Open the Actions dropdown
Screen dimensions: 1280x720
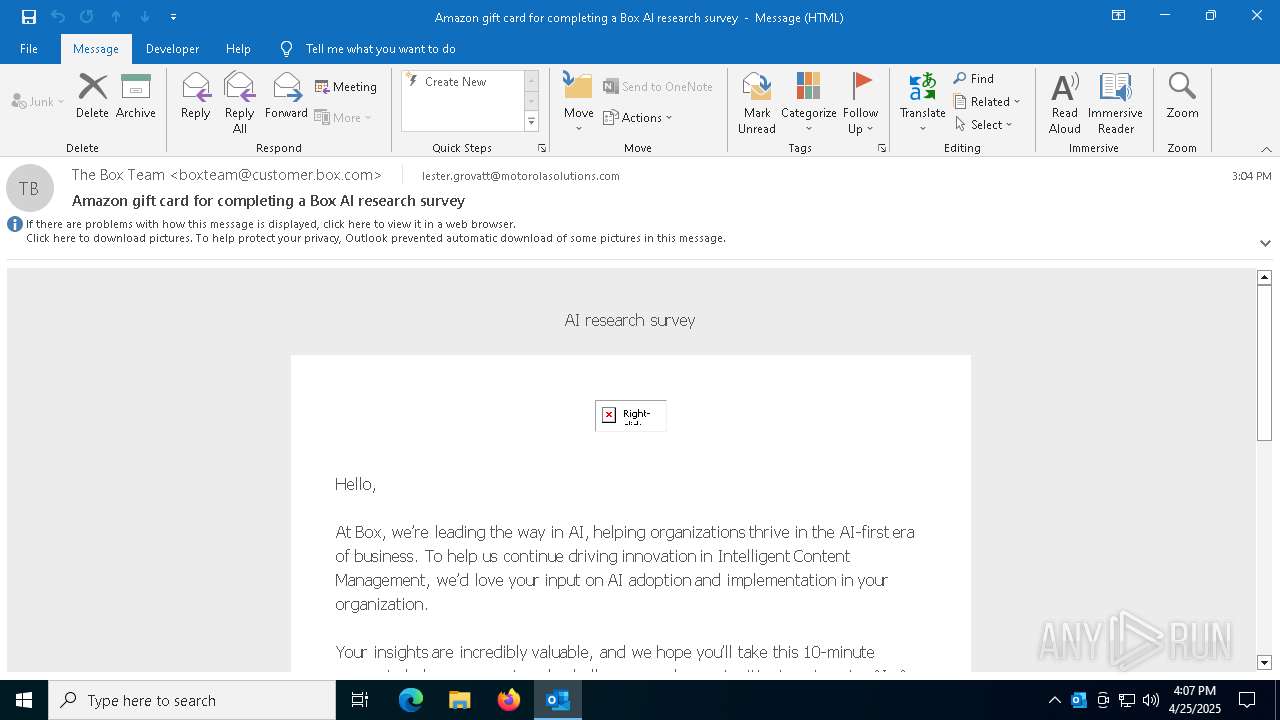(638, 117)
